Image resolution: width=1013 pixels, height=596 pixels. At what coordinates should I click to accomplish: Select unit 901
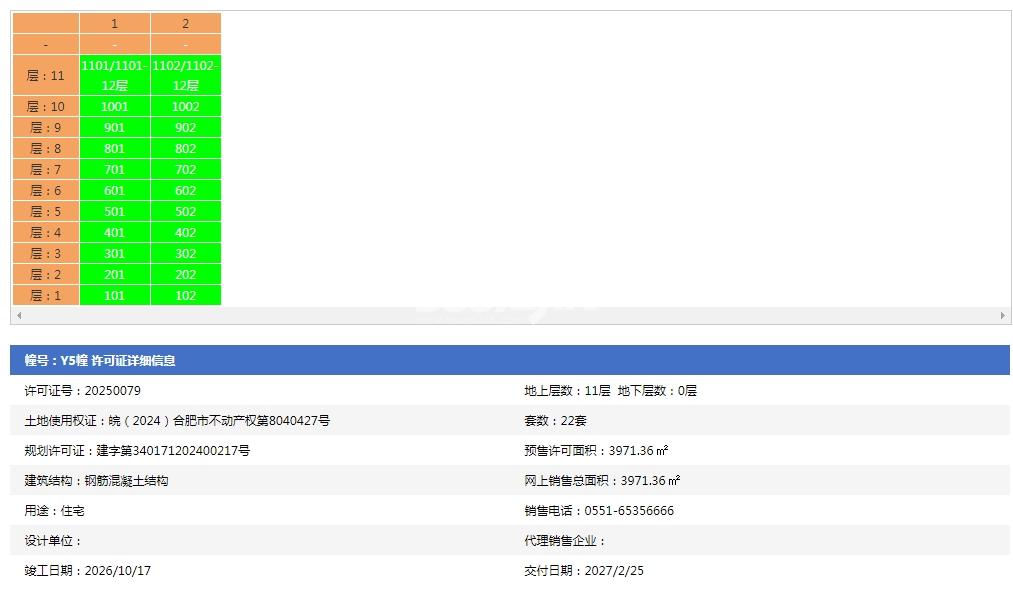point(114,128)
